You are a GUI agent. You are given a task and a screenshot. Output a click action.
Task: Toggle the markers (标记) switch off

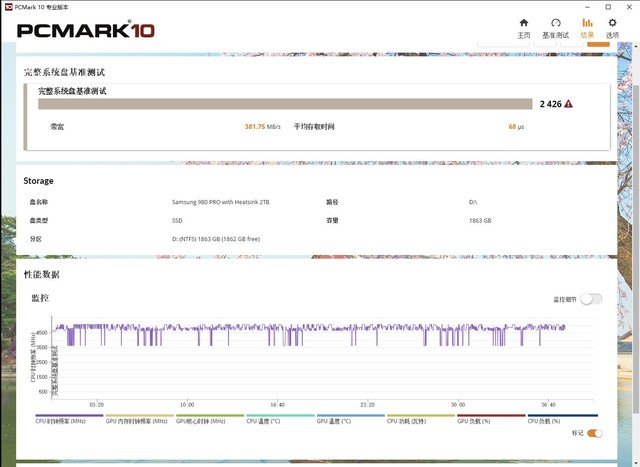click(595, 433)
